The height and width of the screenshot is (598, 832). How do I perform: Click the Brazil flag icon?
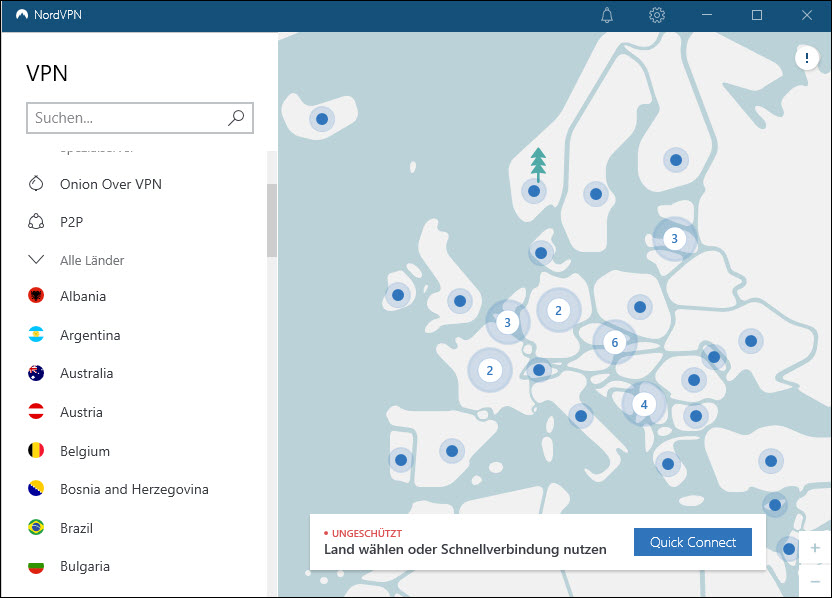click(37, 528)
